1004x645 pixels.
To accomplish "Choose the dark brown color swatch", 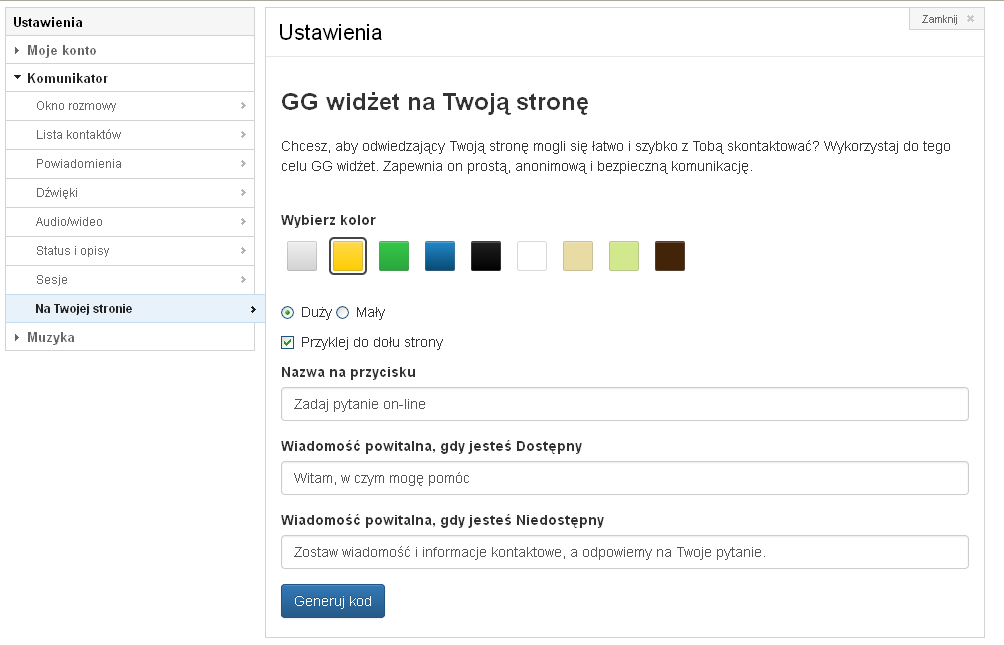I will pyautogui.click(x=670, y=256).
